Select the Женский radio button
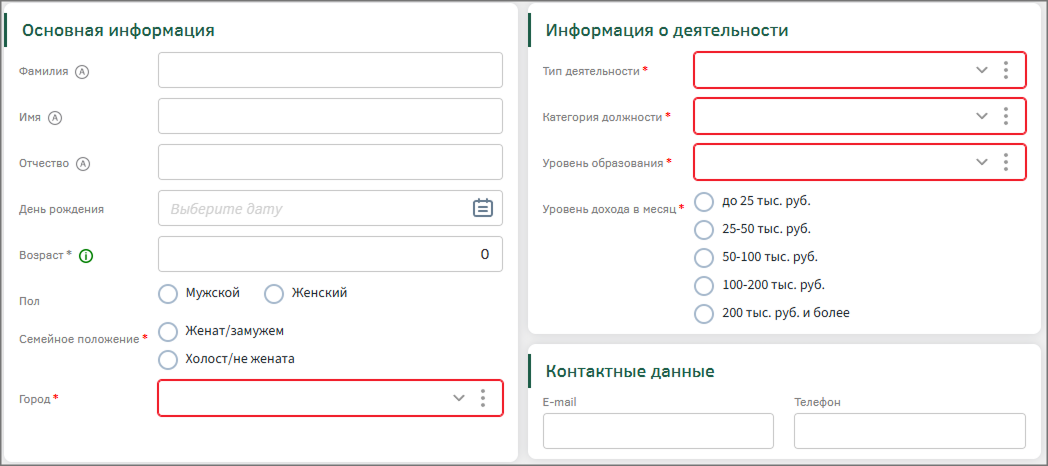This screenshot has height=466, width=1048. tap(274, 294)
